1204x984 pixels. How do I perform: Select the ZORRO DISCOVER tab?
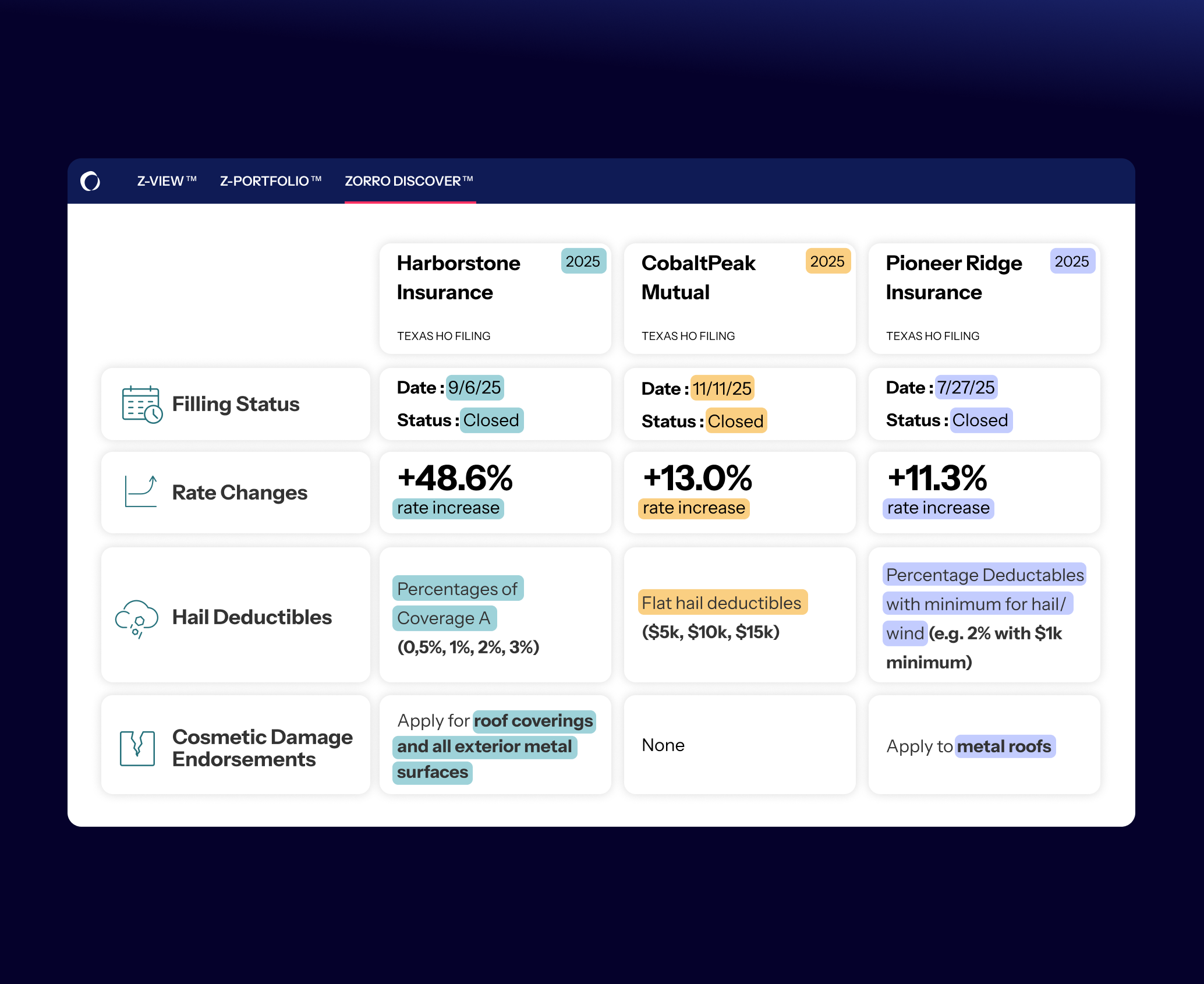409,181
